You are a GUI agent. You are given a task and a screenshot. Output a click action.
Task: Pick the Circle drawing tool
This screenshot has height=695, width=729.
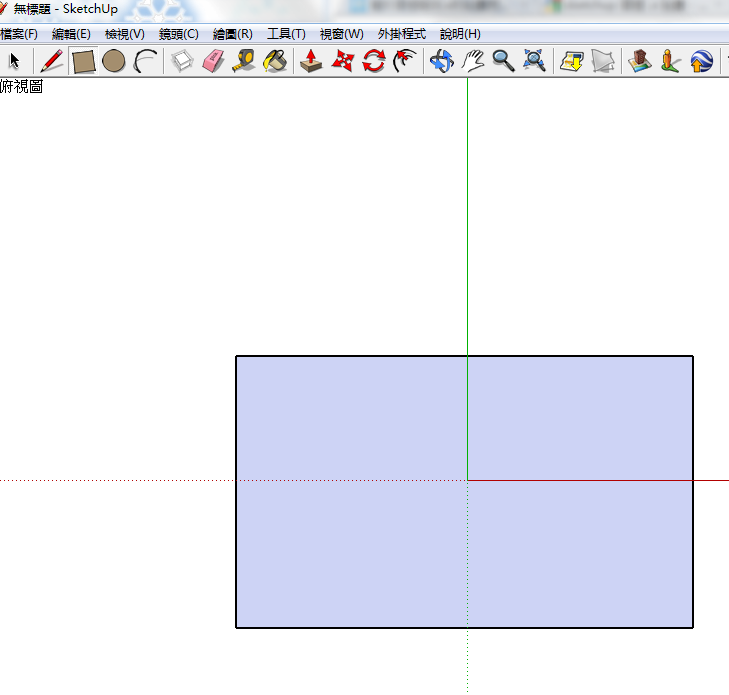113,61
